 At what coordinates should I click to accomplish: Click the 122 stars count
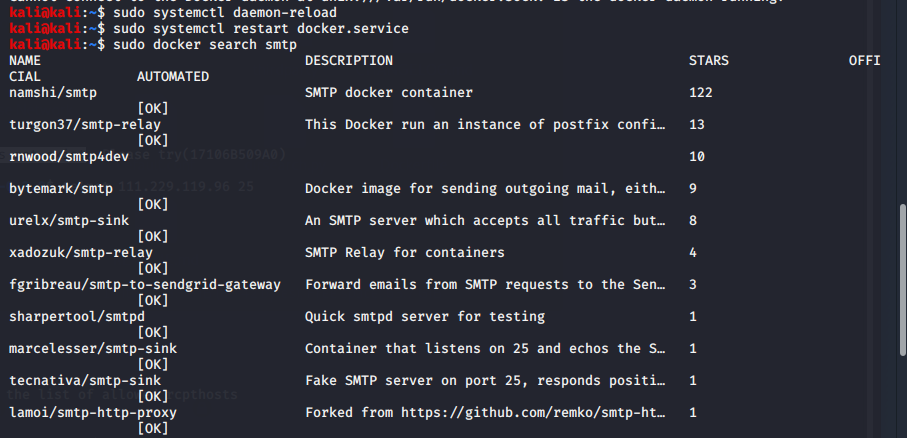tap(701, 93)
